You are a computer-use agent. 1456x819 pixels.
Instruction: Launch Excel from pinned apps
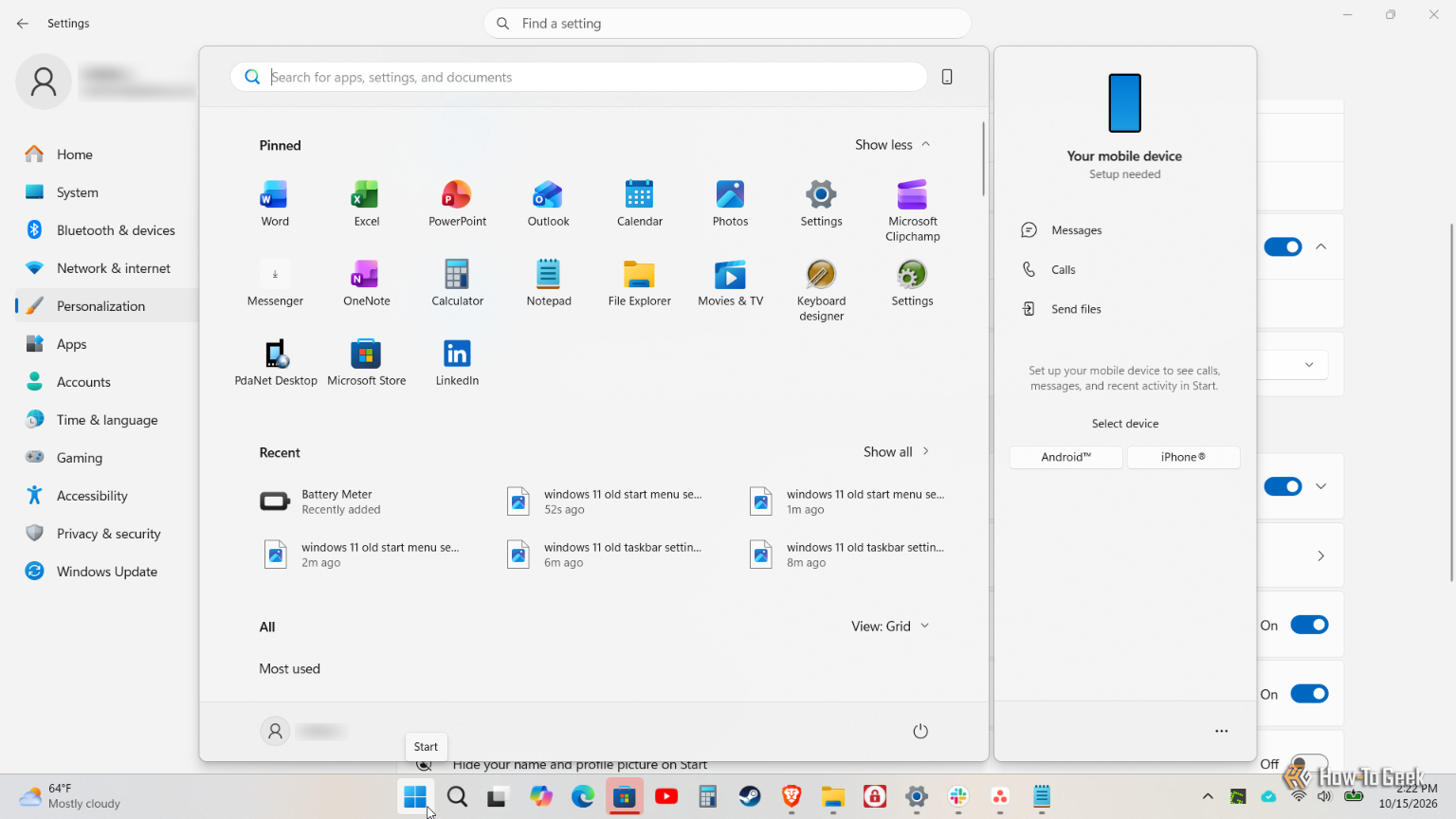pyautogui.click(x=366, y=203)
